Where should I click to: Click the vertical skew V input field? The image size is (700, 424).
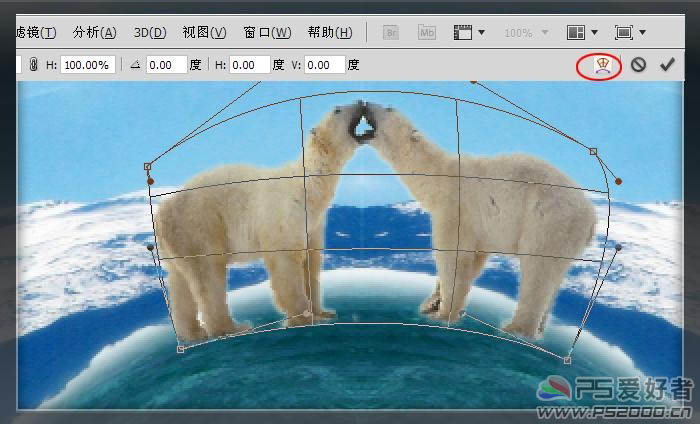click(324, 65)
